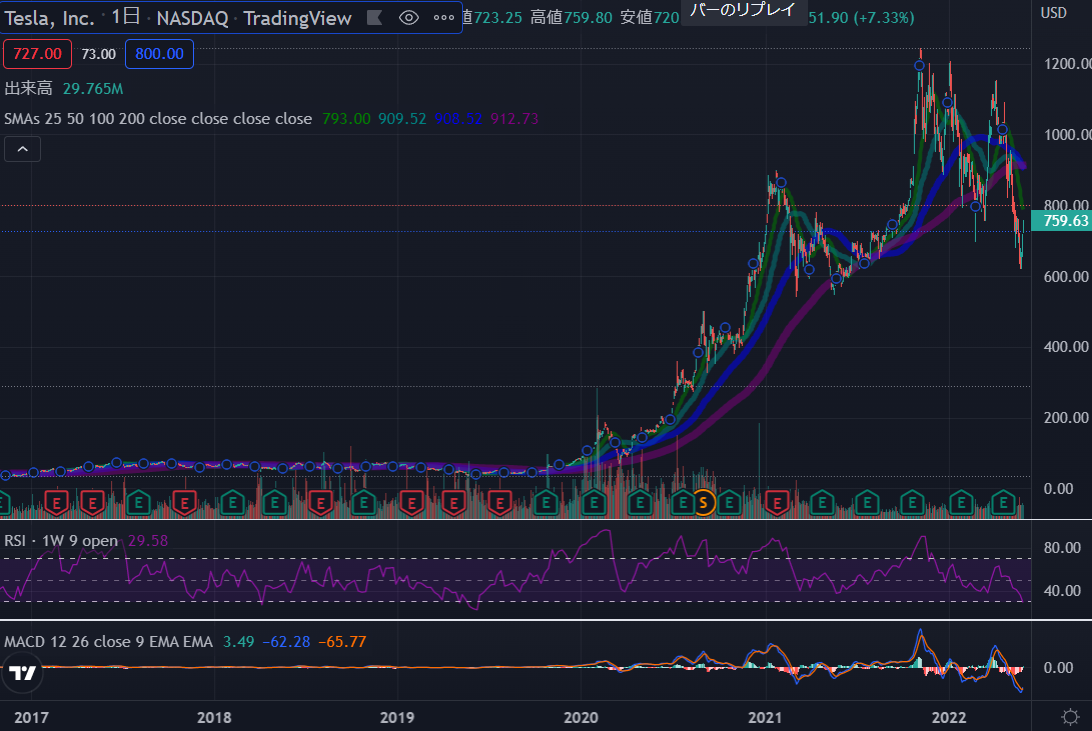1092x731 pixels.
Task: Click the 200.00 price axis label
Action: (1066, 418)
